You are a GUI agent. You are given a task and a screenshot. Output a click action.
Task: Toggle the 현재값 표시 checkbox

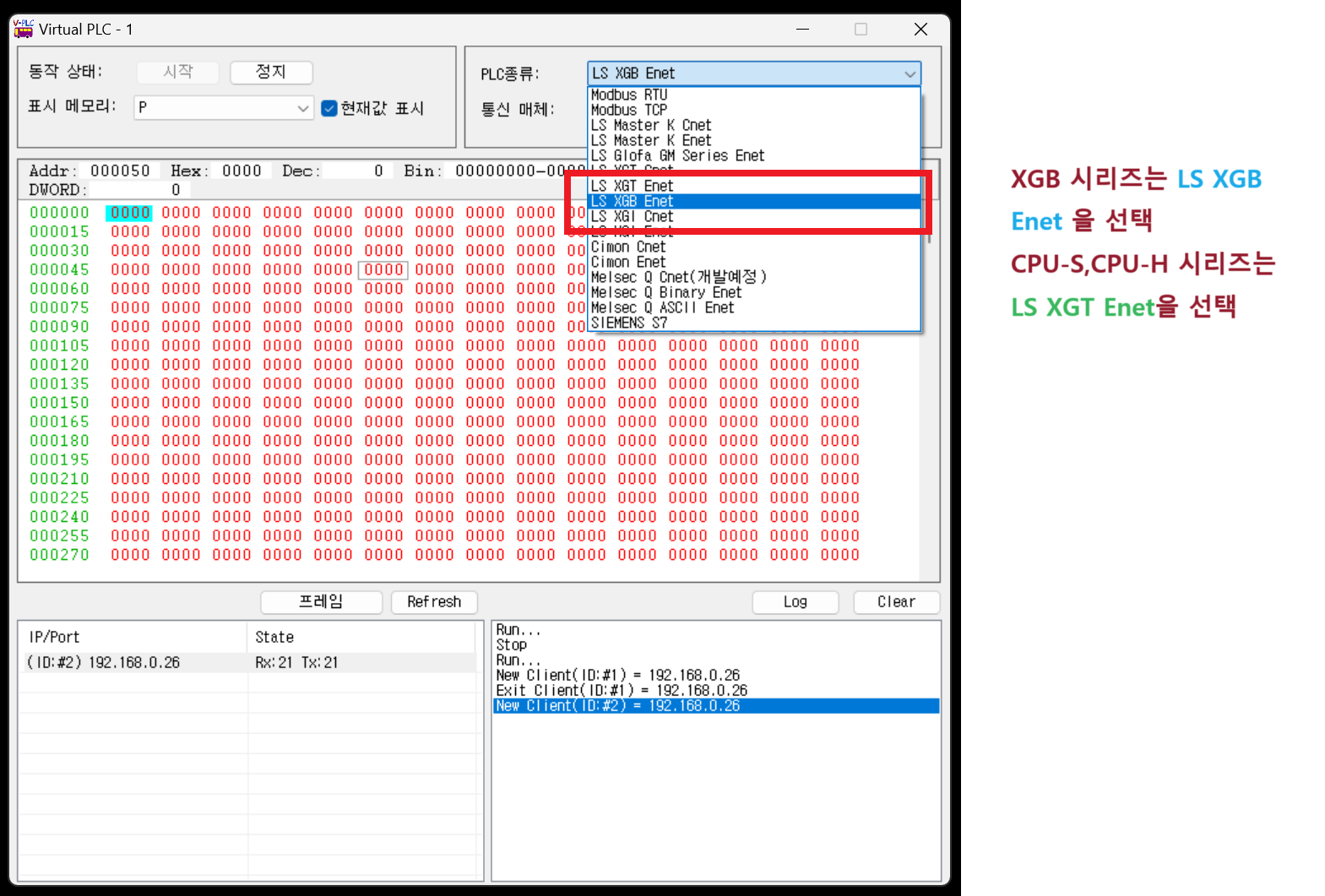pos(329,108)
